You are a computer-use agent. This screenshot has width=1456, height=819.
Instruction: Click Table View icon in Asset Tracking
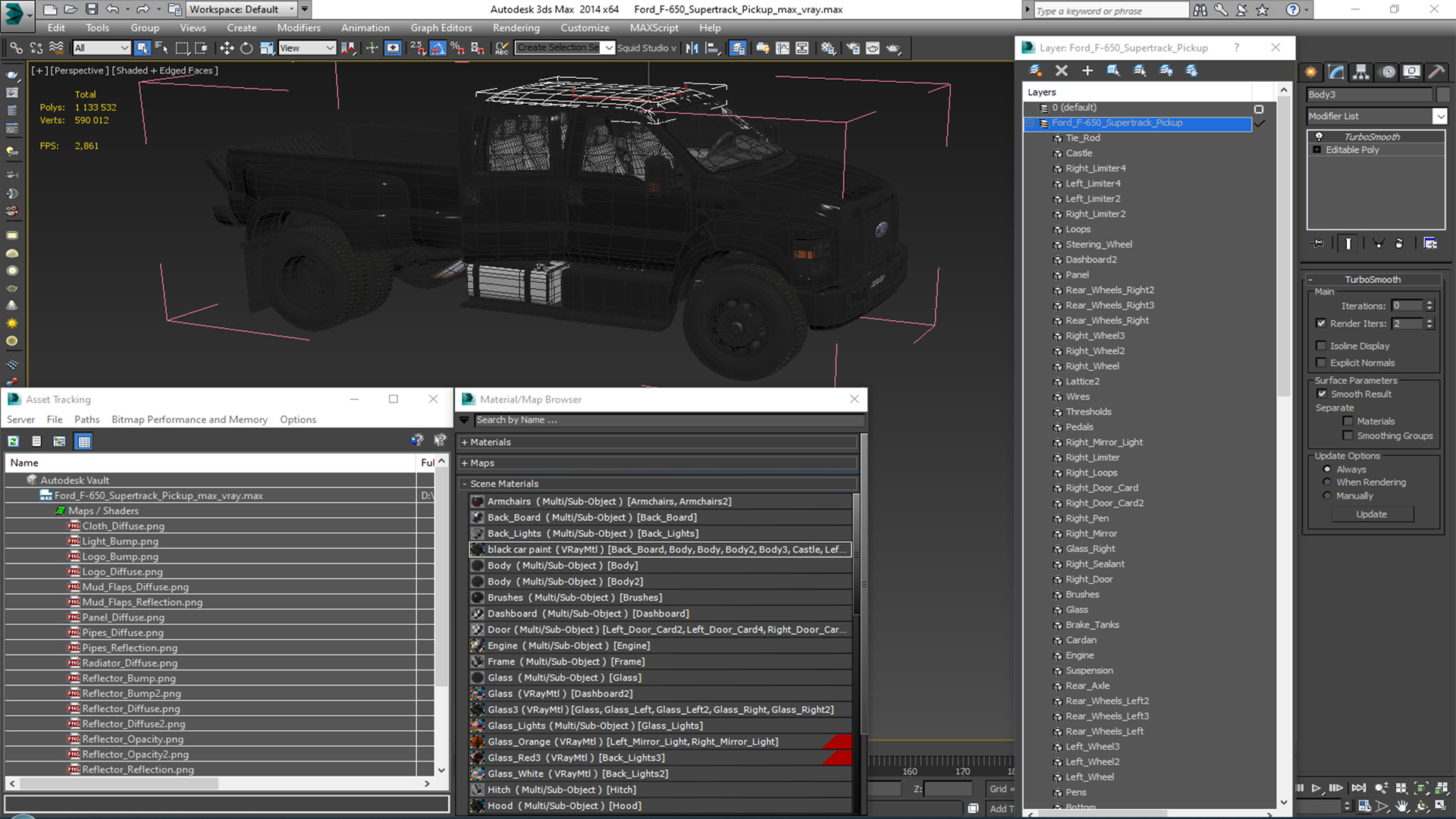point(83,441)
